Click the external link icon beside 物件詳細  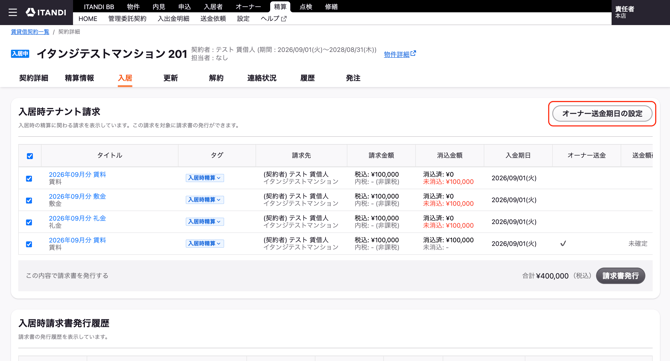click(x=413, y=54)
